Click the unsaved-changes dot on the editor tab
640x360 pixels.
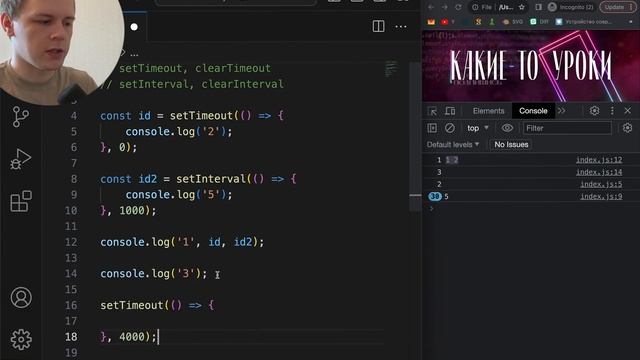[134, 27]
